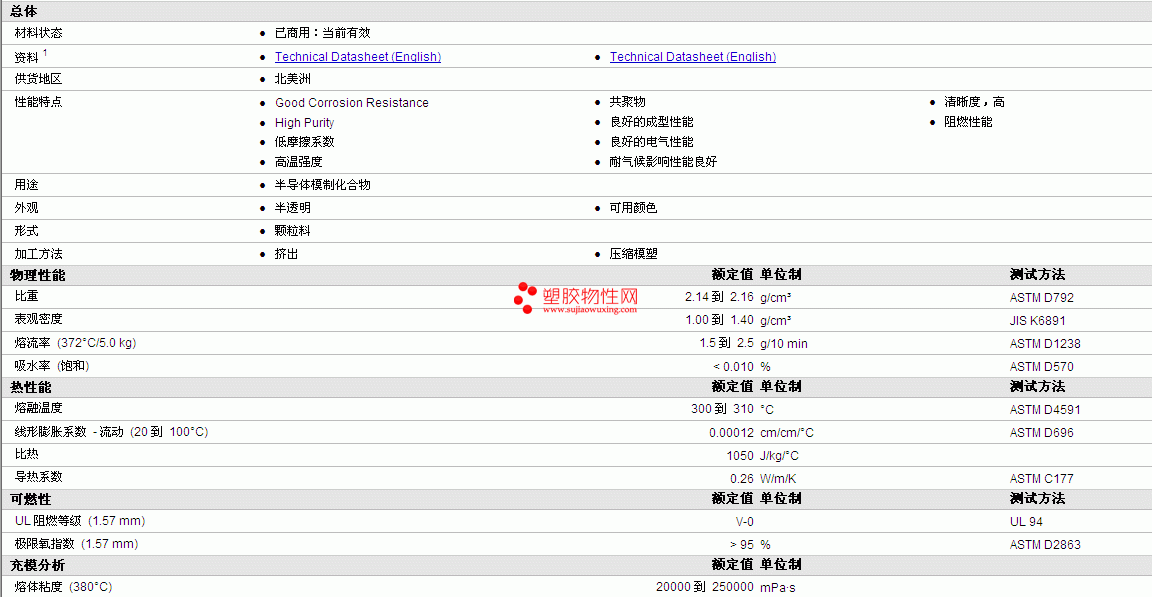Select the value 1.00 到 1.40
Screen dimensions: 1152x597
coord(719,320)
